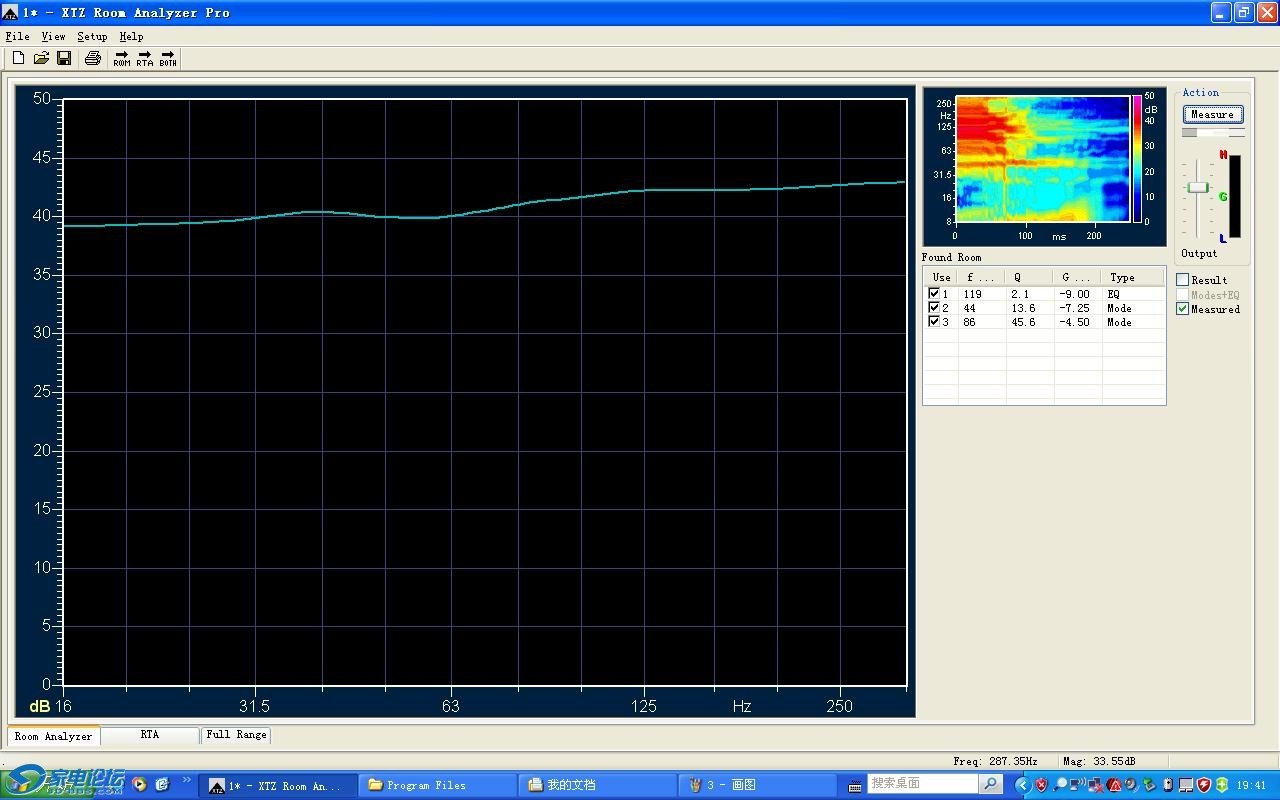Viewport: 1280px width, 800px height.
Task: Click the Freq readout in status bar
Action: 995,761
